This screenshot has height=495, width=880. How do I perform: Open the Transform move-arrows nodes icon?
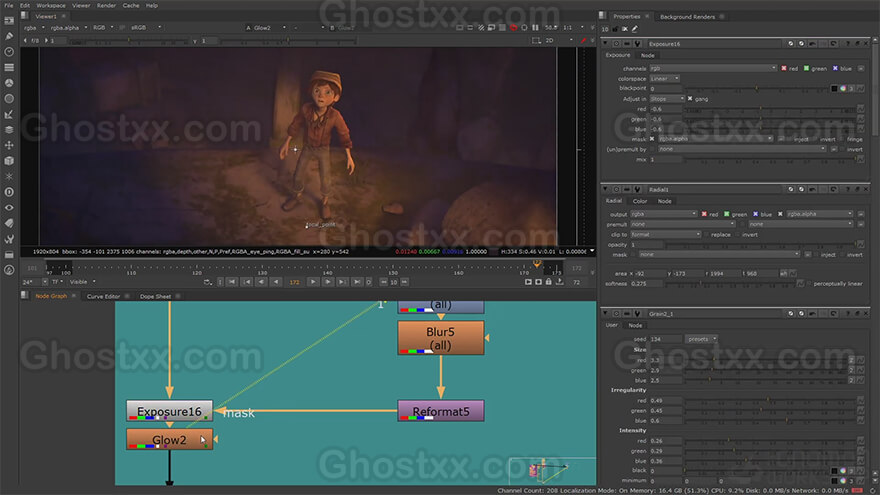point(9,145)
